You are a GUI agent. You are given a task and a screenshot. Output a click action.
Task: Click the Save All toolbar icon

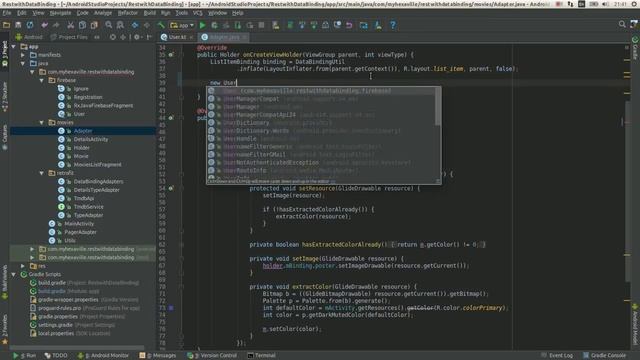pyautogui.click(x=18, y=25)
